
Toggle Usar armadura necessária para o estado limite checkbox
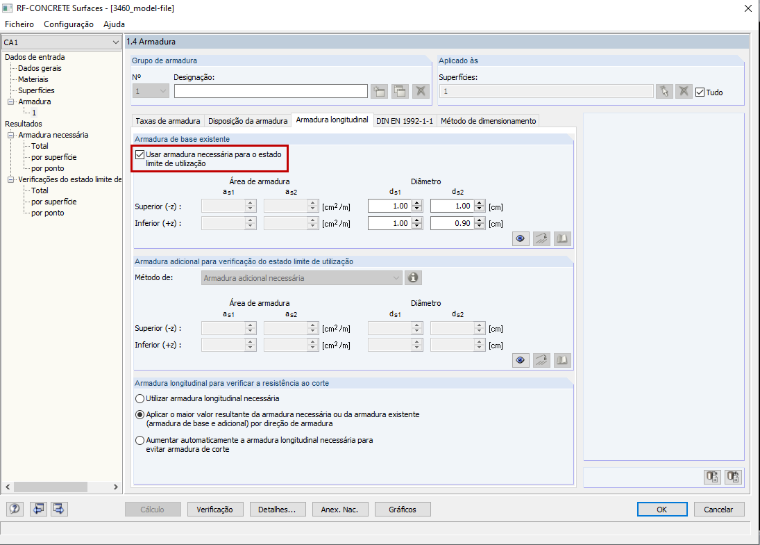pos(140,154)
